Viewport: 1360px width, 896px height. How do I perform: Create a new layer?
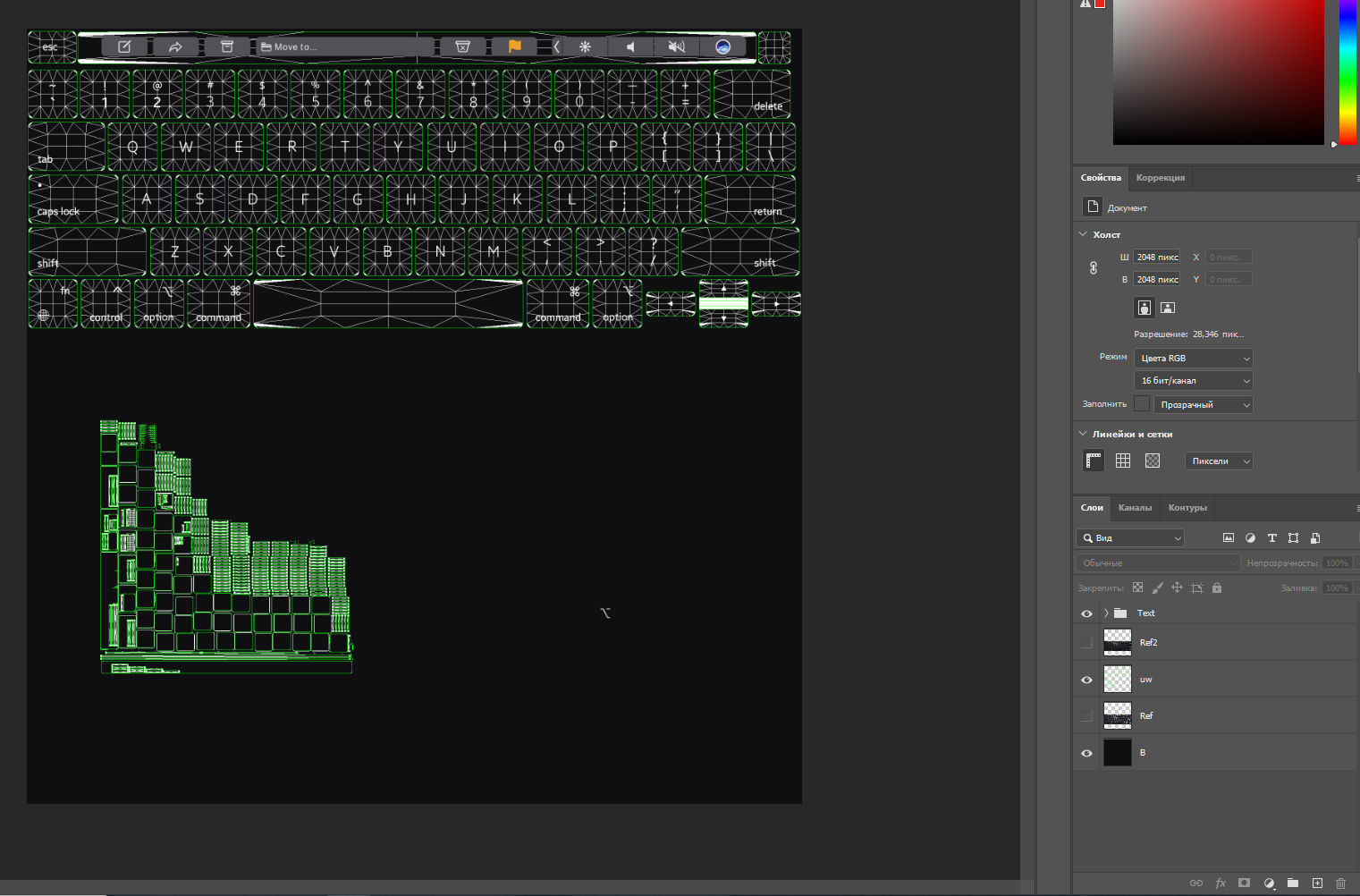1317,883
